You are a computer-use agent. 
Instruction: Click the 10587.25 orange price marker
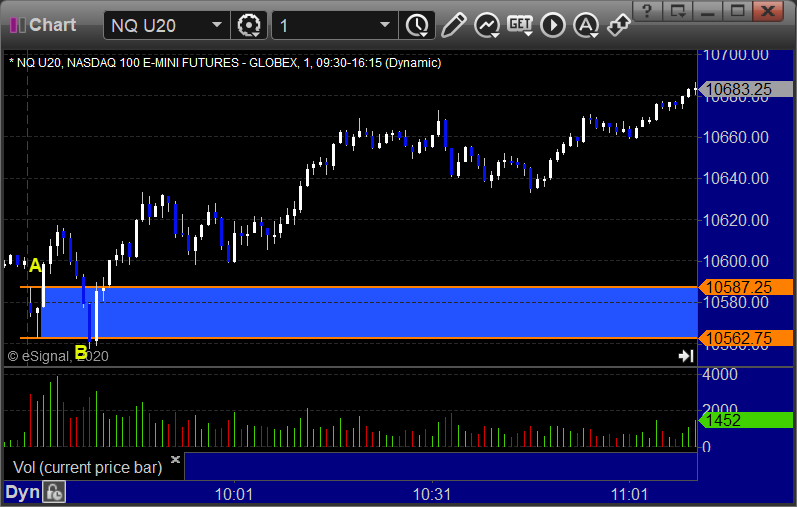point(746,287)
